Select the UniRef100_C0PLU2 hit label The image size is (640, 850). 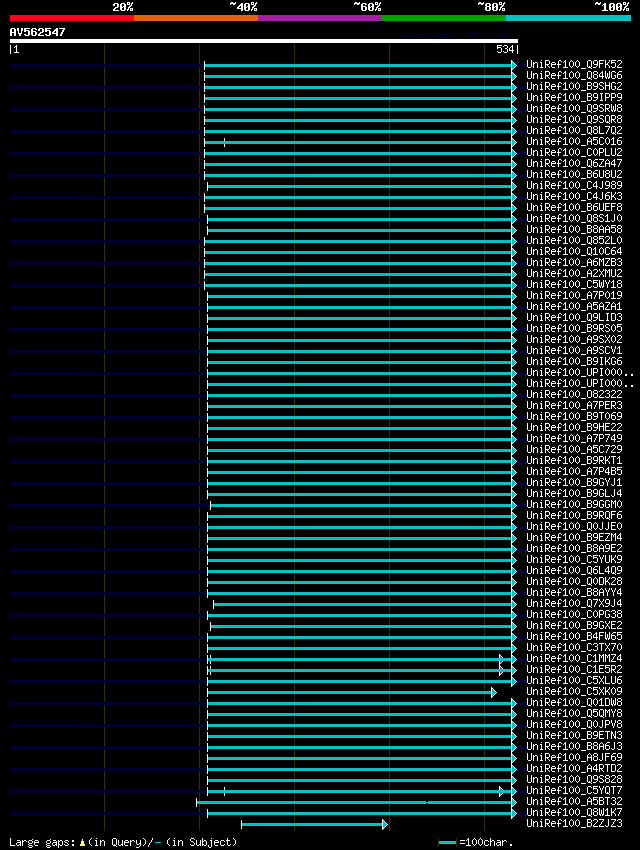tap(574, 152)
